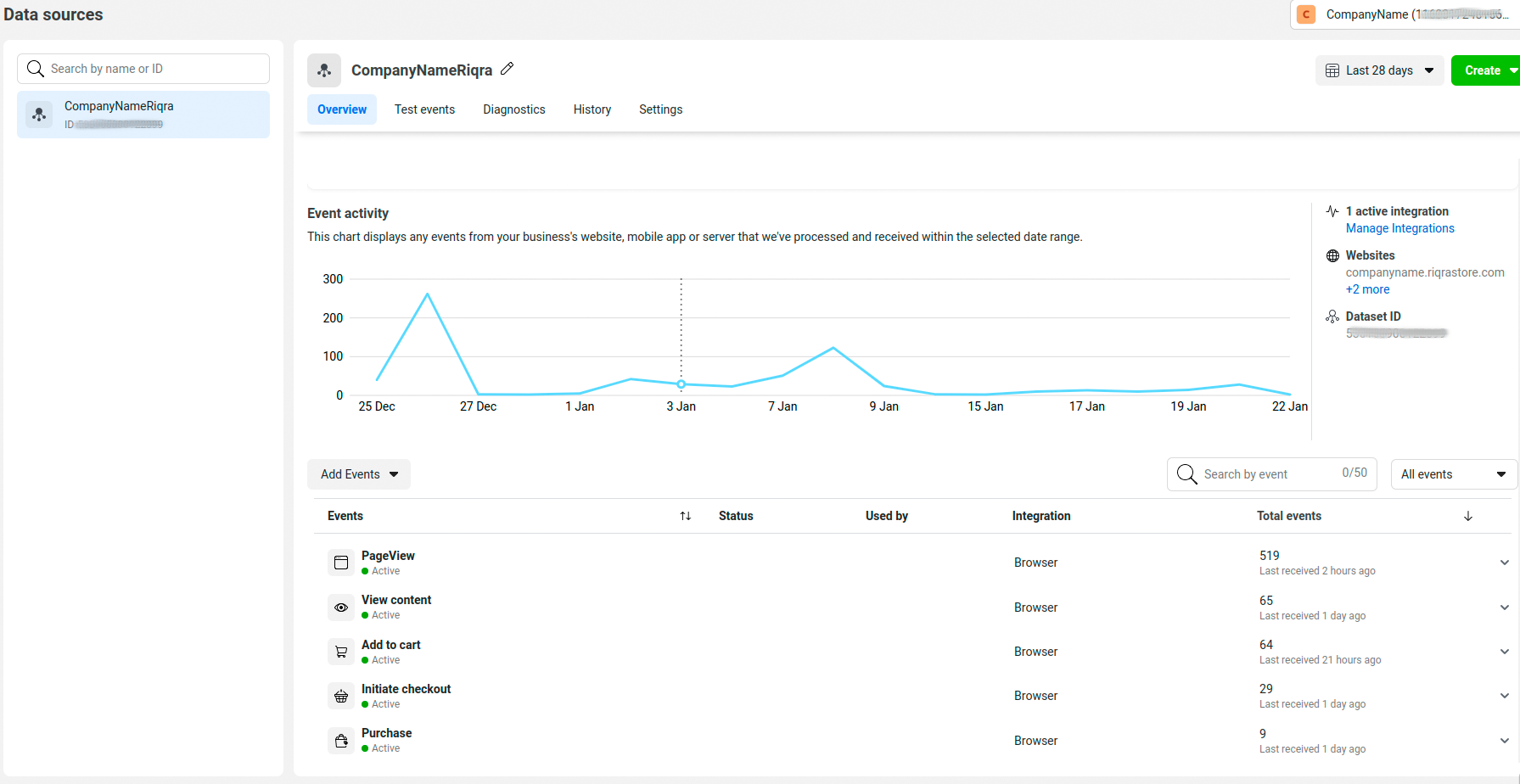1520x784 pixels.
Task: Click the Integration column header
Action: (x=1041, y=516)
